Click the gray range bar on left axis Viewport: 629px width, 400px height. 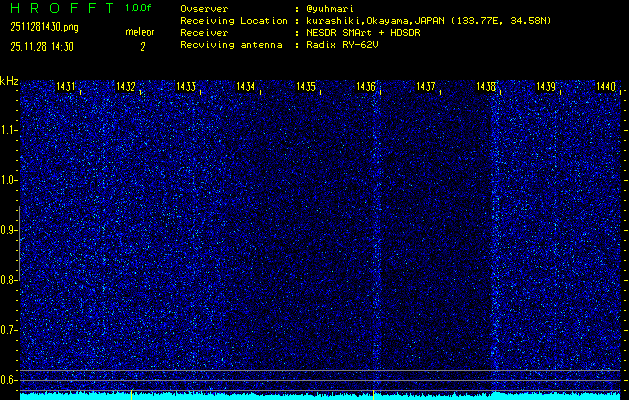(x=19, y=243)
